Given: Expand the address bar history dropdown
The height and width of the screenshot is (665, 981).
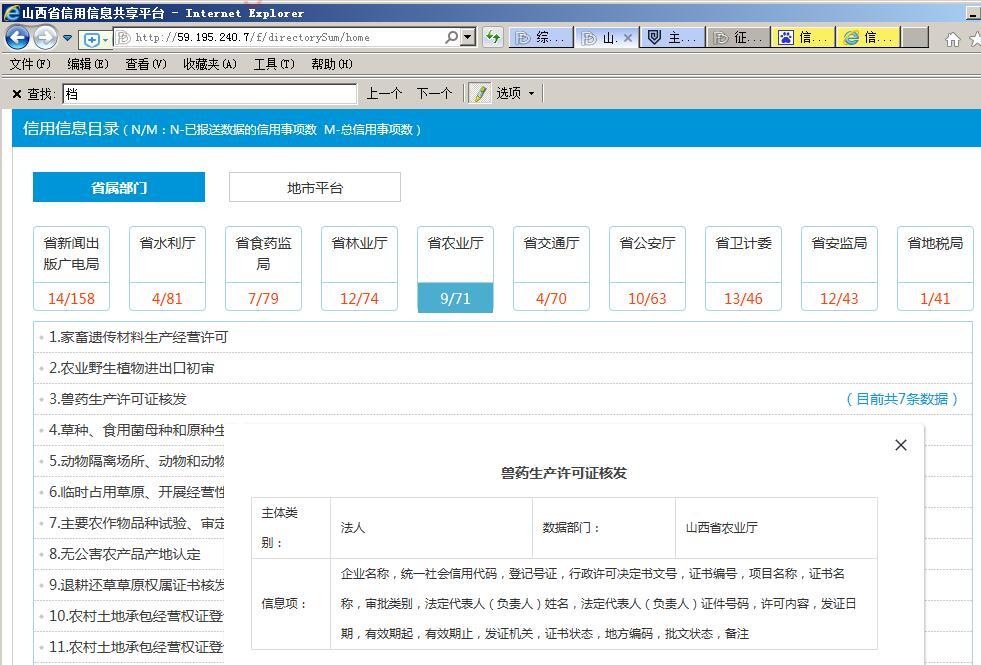Looking at the screenshot, I should point(467,38).
